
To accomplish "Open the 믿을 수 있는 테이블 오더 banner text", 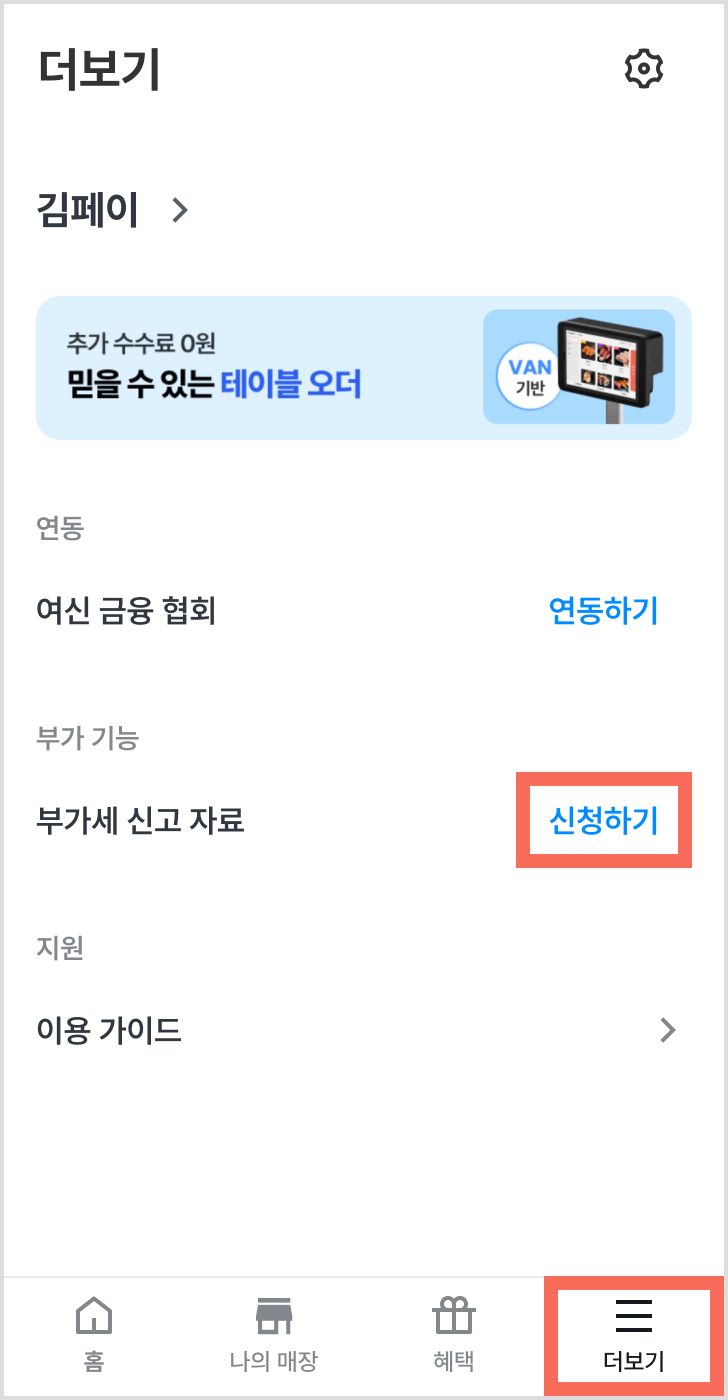I will click(x=215, y=383).
